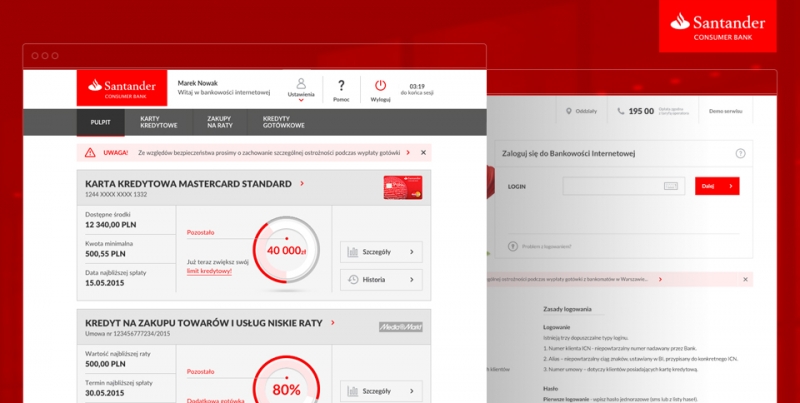
Task: Open the Ustawienia user settings icon
Action: [301, 85]
